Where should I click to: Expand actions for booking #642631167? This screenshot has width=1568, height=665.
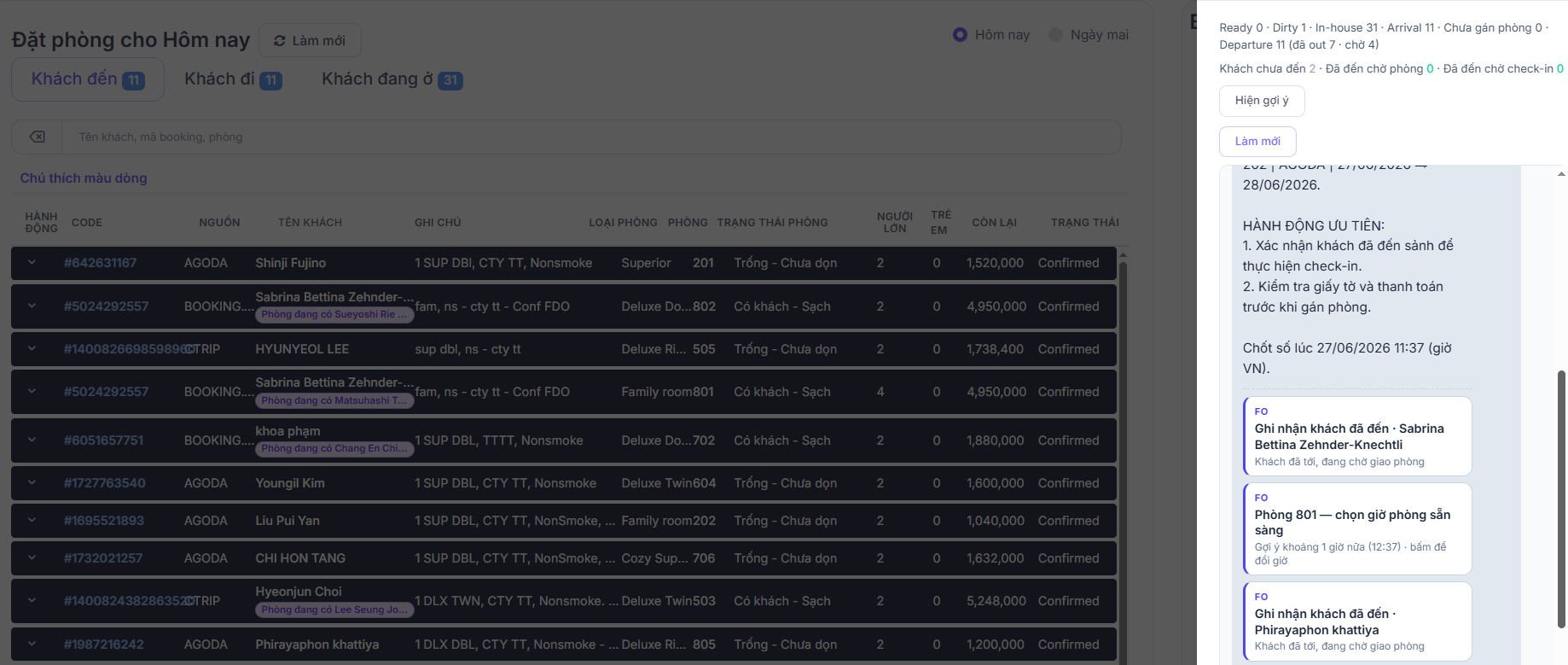point(32,263)
